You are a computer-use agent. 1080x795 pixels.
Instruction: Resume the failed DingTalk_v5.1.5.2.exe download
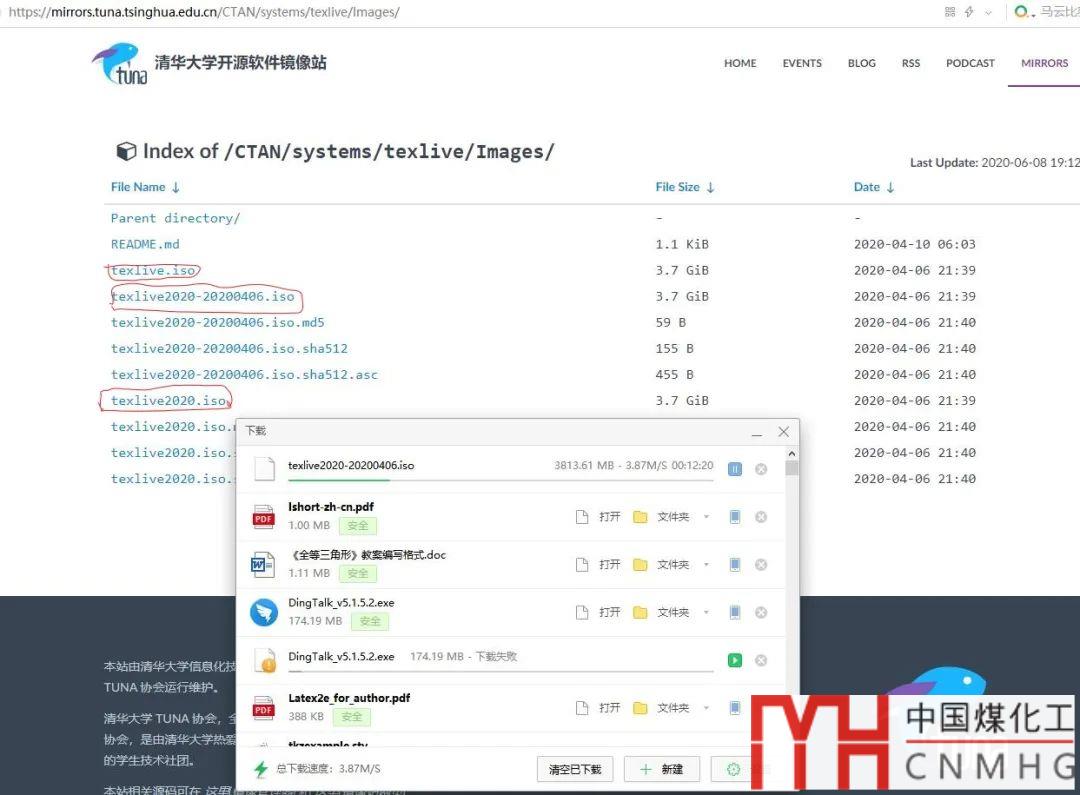pyautogui.click(x=735, y=660)
